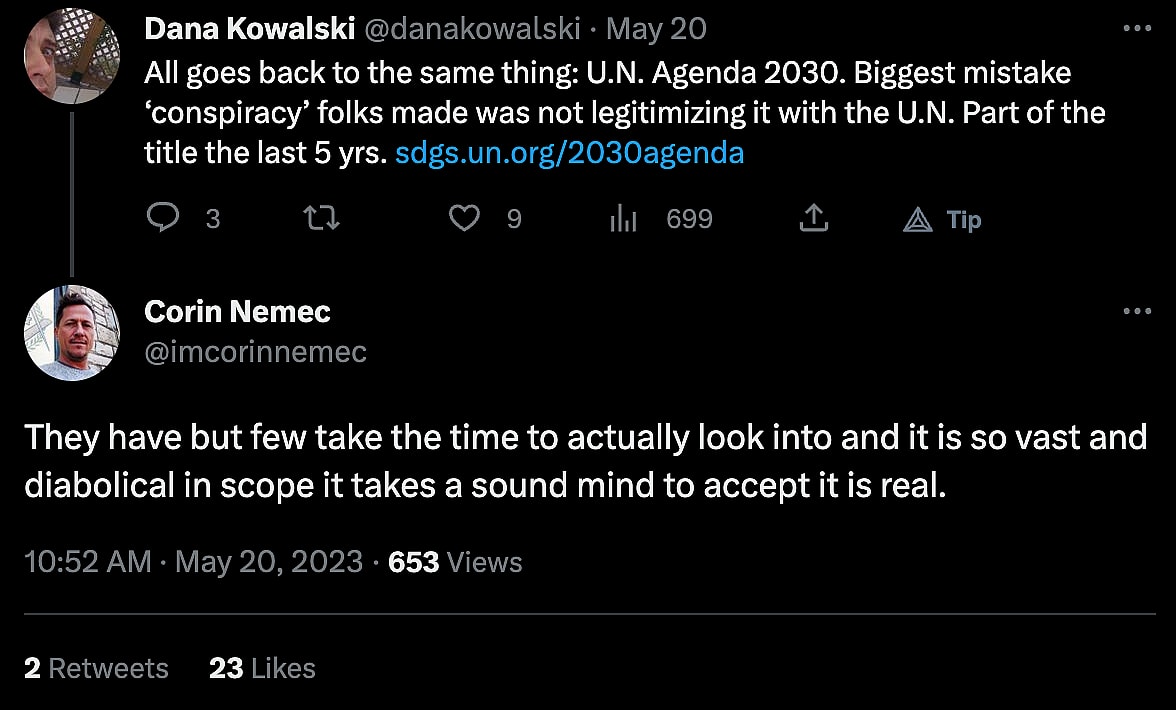View the 23 Likes list

click(x=262, y=668)
